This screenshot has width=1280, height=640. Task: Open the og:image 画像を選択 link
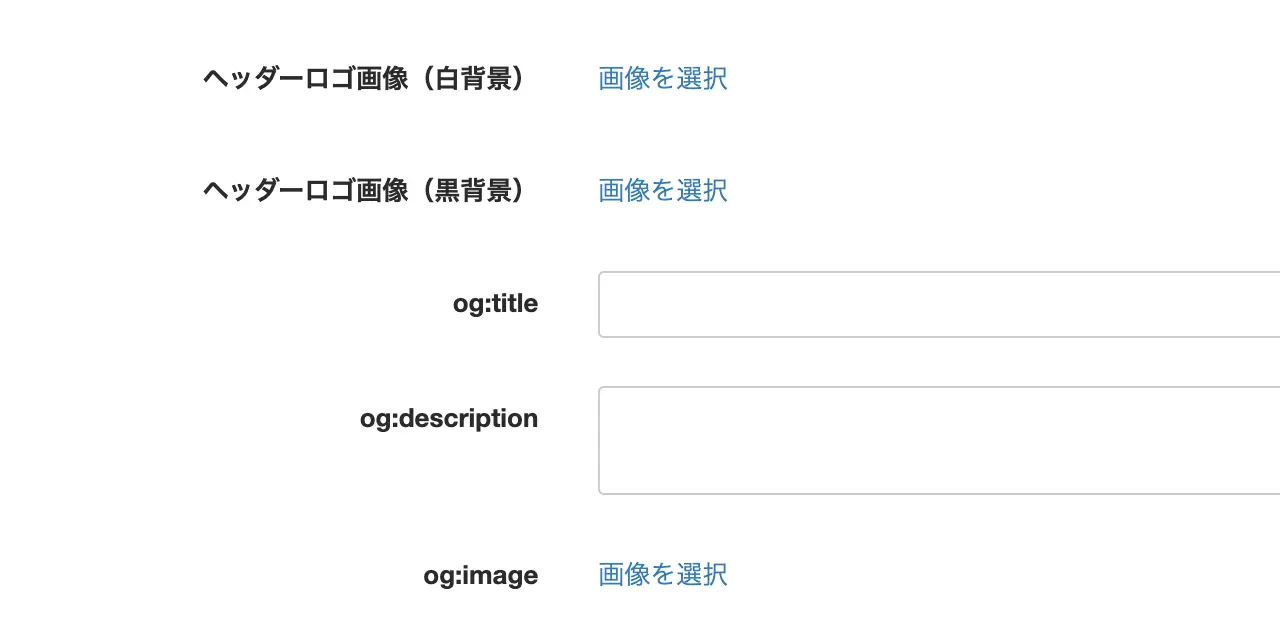pyautogui.click(x=662, y=574)
